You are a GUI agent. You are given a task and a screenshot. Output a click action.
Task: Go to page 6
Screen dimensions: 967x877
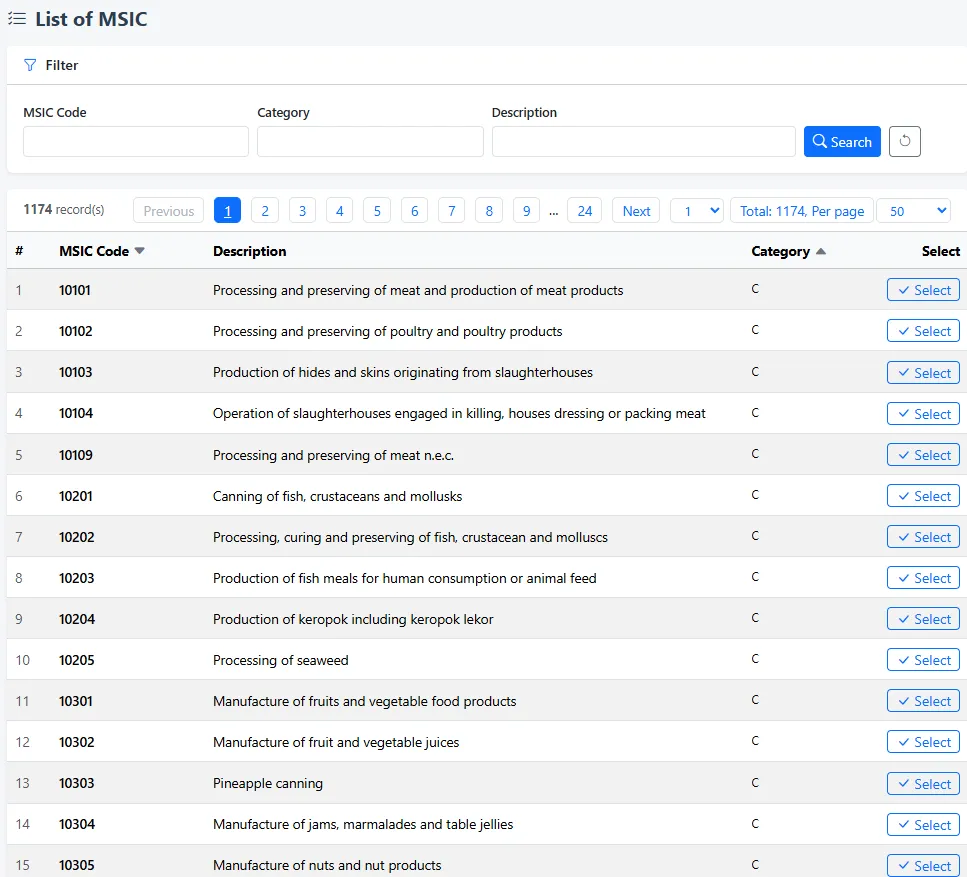coord(414,210)
